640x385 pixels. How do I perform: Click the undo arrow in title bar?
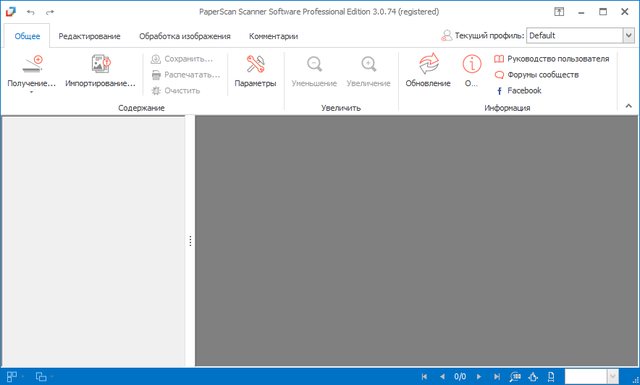pyautogui.click(x=31, y=12)
